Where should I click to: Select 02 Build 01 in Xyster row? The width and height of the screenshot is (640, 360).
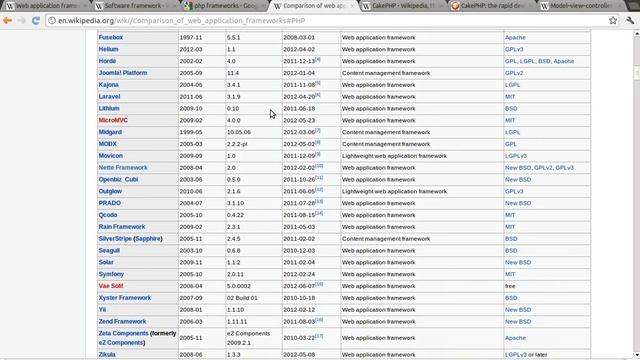[x=242, y=298]
